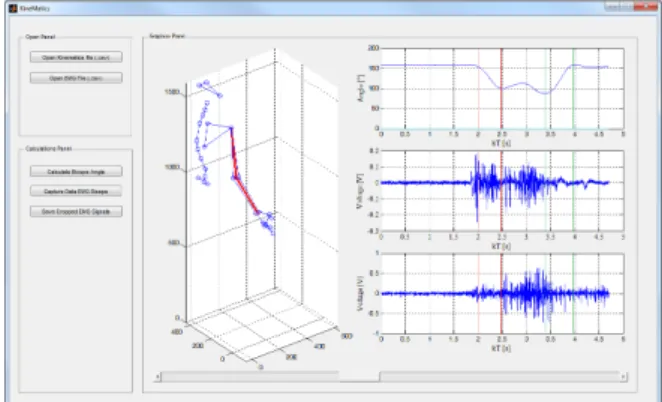Screen dimensions: 662x402
Task: Click the KineMetrics app icon in title bar
Action: point(13,8)
